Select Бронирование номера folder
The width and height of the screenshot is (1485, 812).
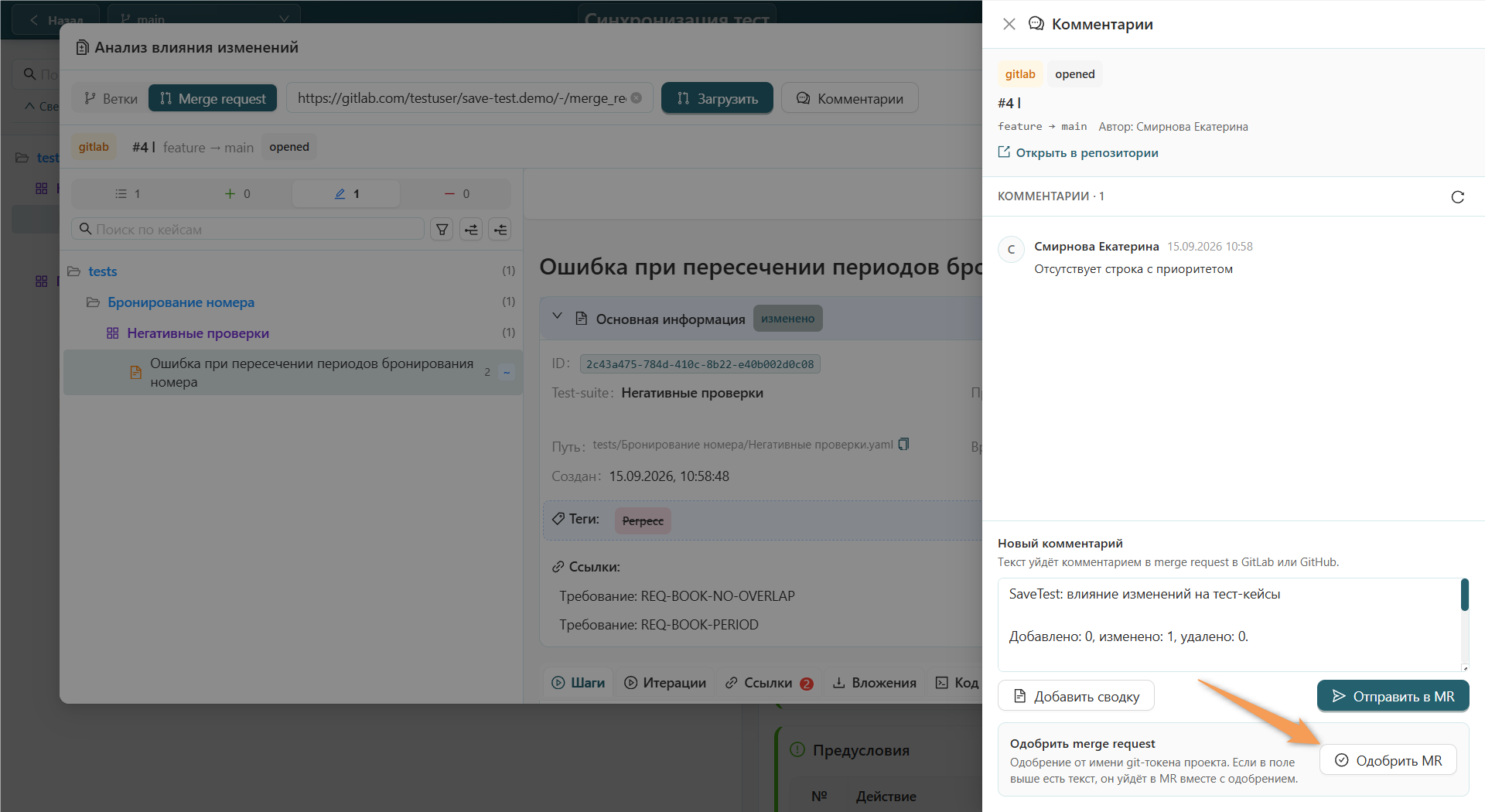181,302
